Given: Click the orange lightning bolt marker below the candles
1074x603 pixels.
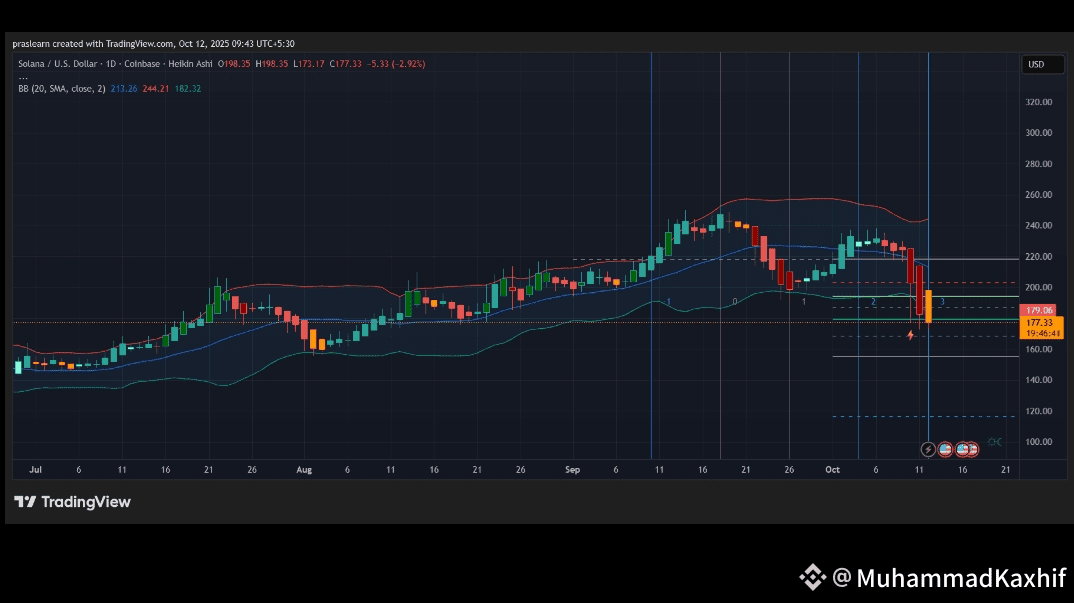Looking at the screenshot, I should [910, 335].
